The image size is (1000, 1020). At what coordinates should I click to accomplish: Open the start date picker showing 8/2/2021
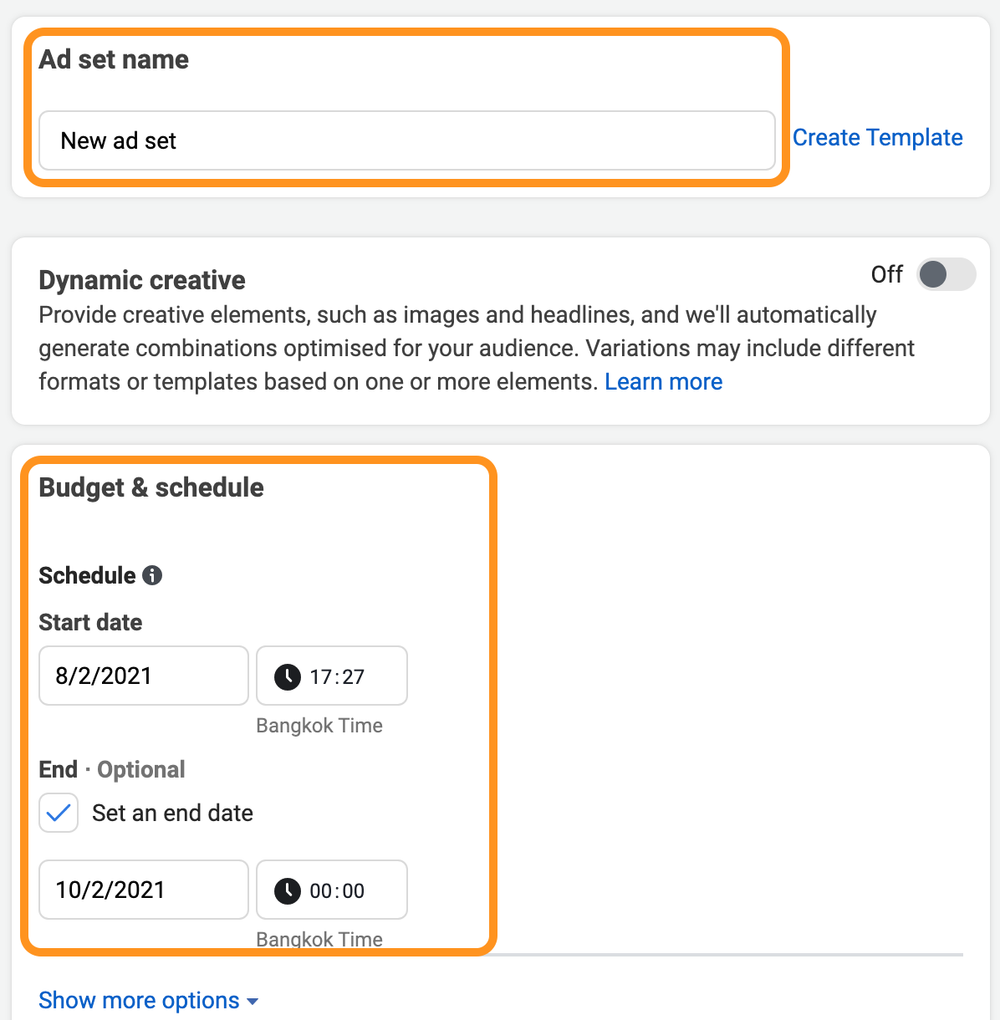point(143,676)
